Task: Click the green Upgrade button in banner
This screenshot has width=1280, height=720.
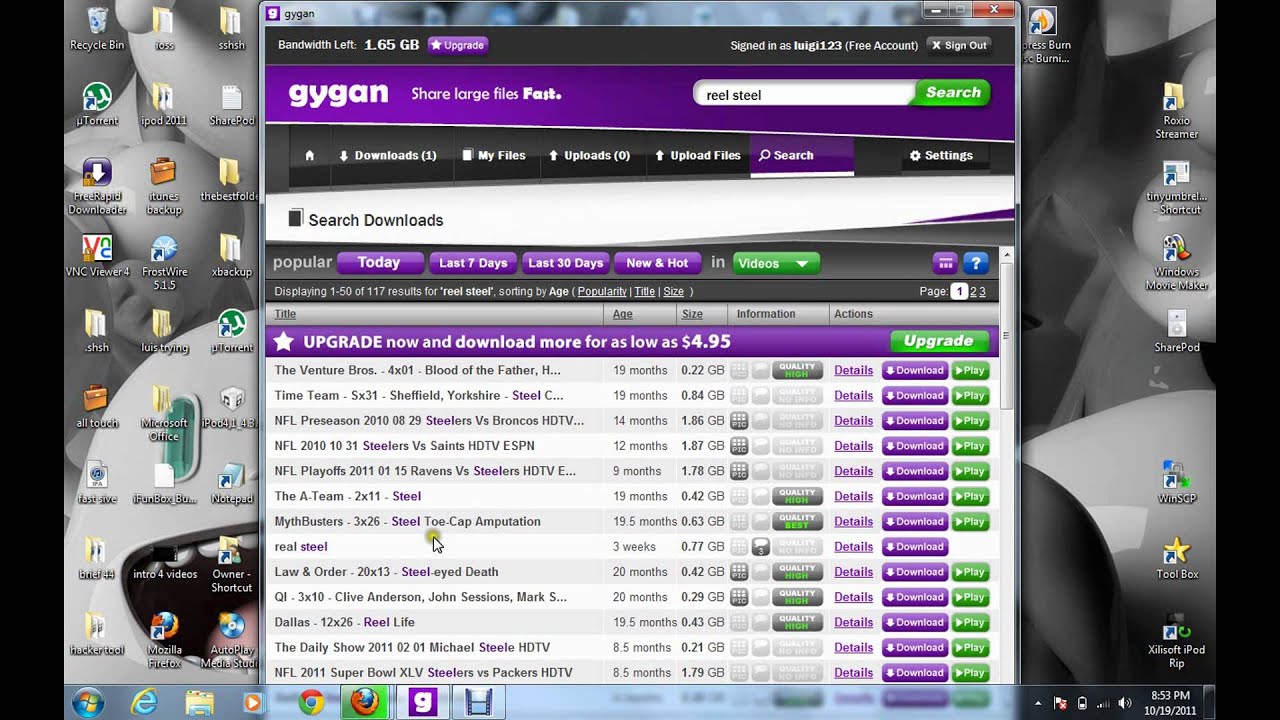Action: click(938, 341)
